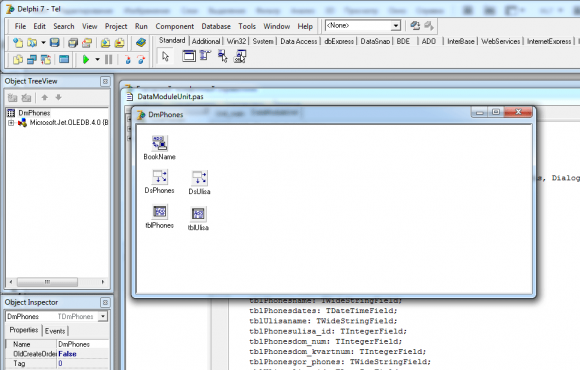Image resolution: width=580 pixels, height=370 pixels.
Task: Open the desktop layout <None> dropdown
Action: coord(396,26)
